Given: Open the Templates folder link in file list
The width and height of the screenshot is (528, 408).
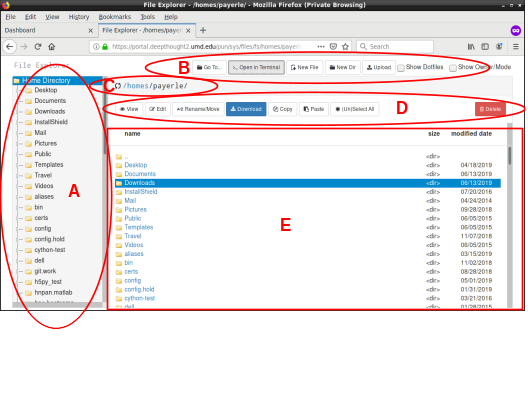Looking at the screenshot, I should (139, 227).
